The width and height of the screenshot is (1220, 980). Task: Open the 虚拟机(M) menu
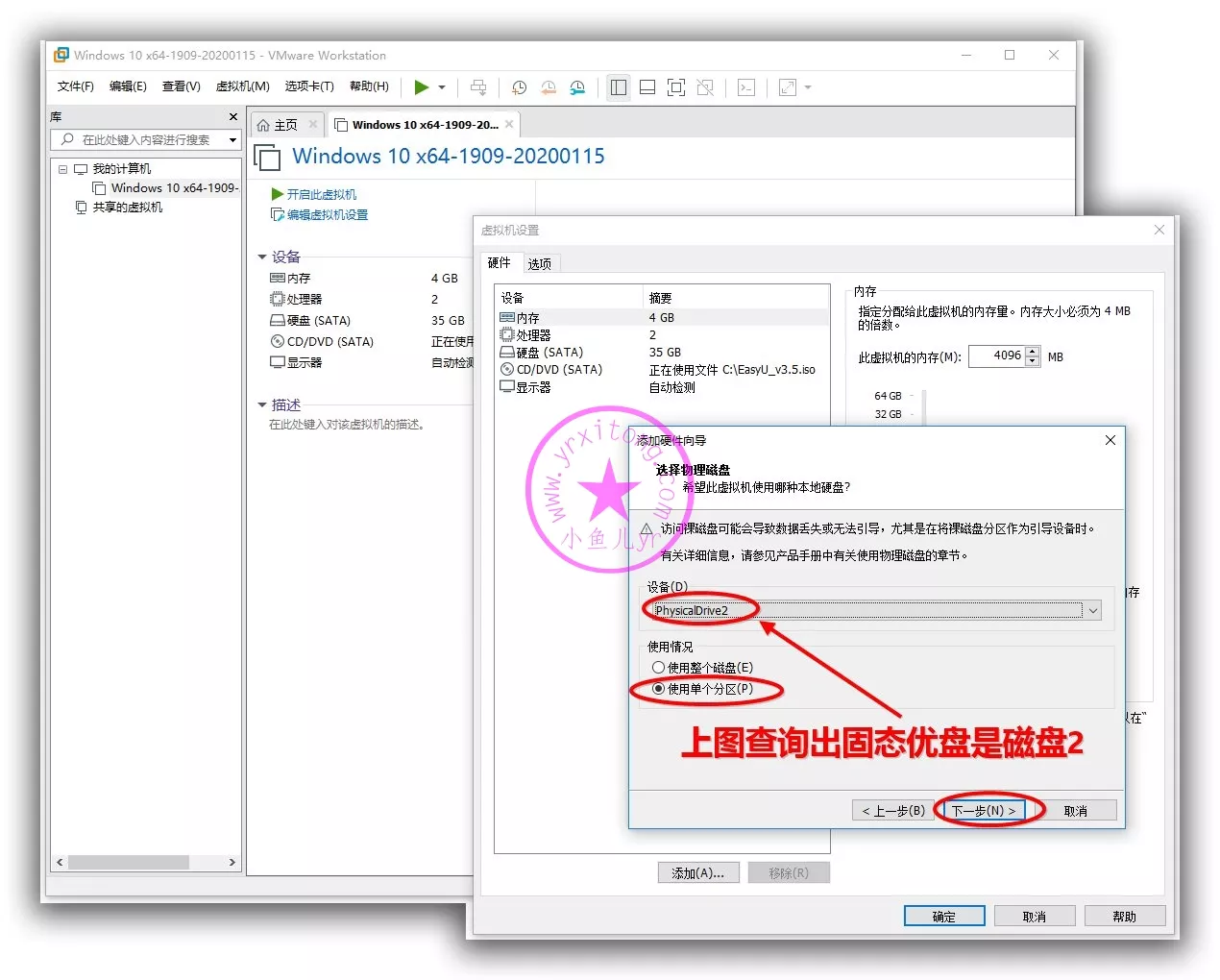click(x=242, y=86)
